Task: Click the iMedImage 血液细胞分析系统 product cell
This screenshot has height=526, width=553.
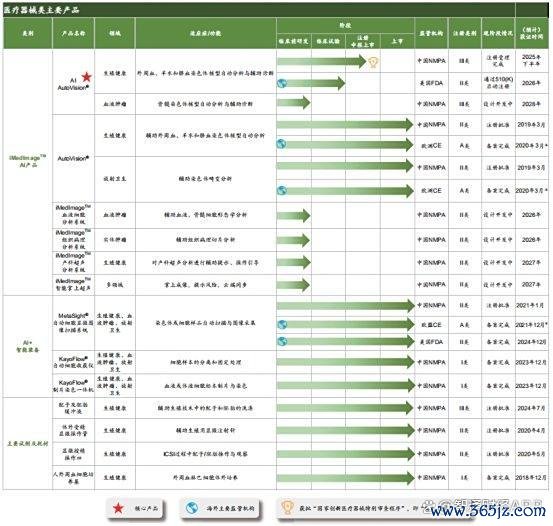Action: [73, 215]
